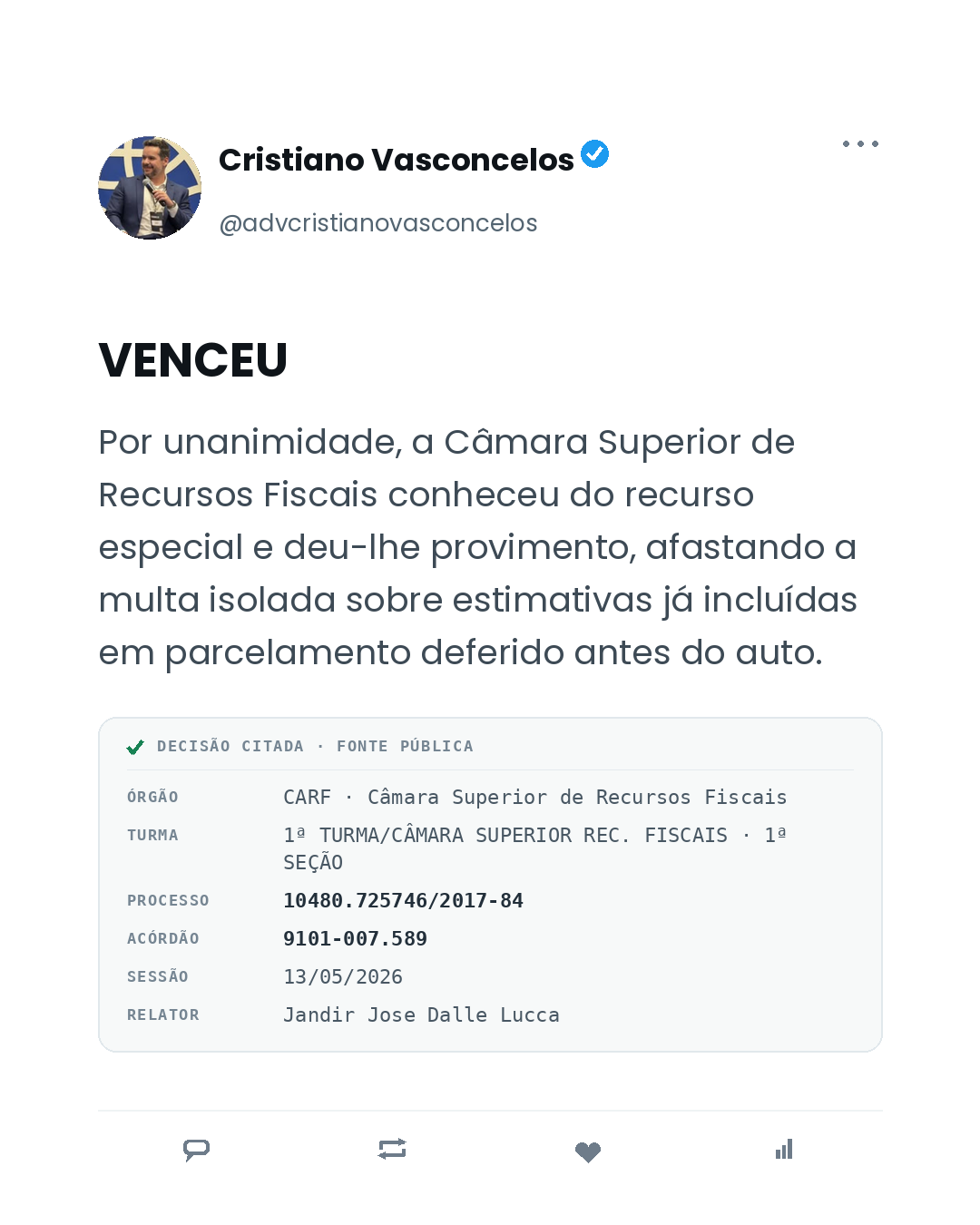Viewport: 980px width, 1225px height.
Task: Click the repost arrows icon
Action: click(x=392, y=1149)
